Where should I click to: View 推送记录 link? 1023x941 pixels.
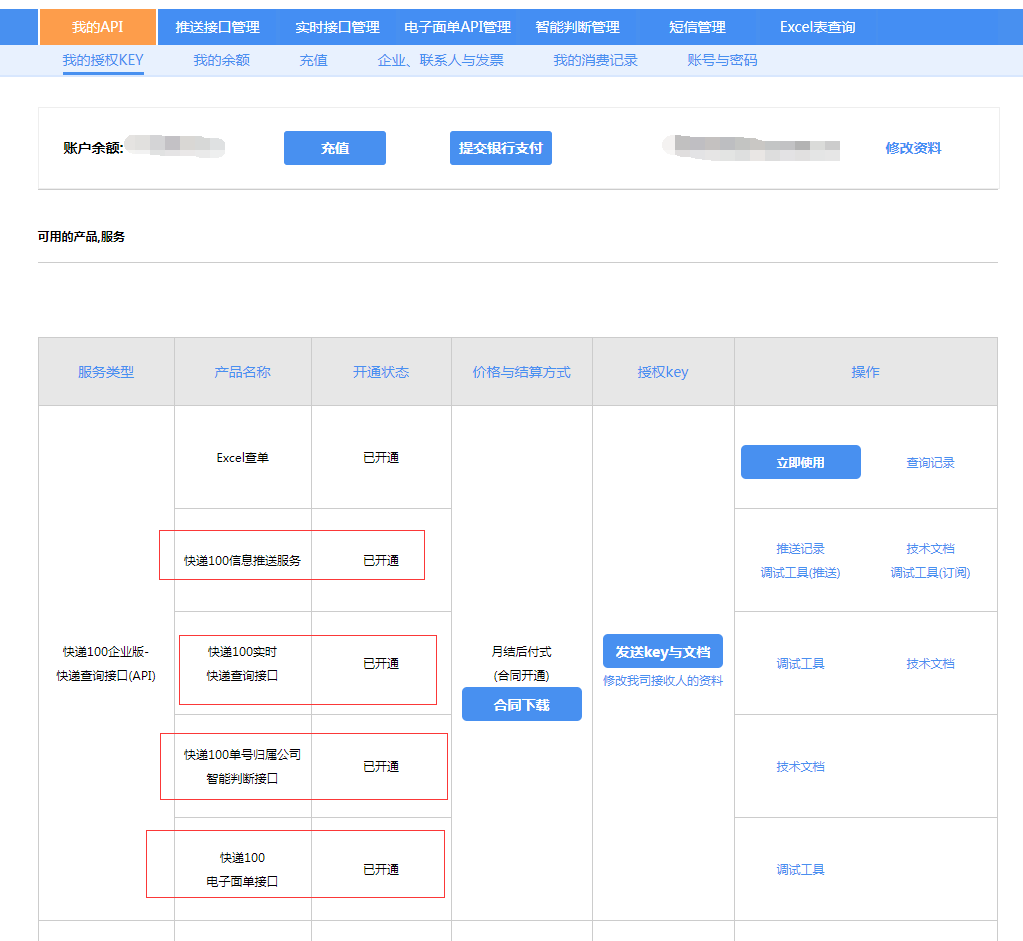[801, 548]
